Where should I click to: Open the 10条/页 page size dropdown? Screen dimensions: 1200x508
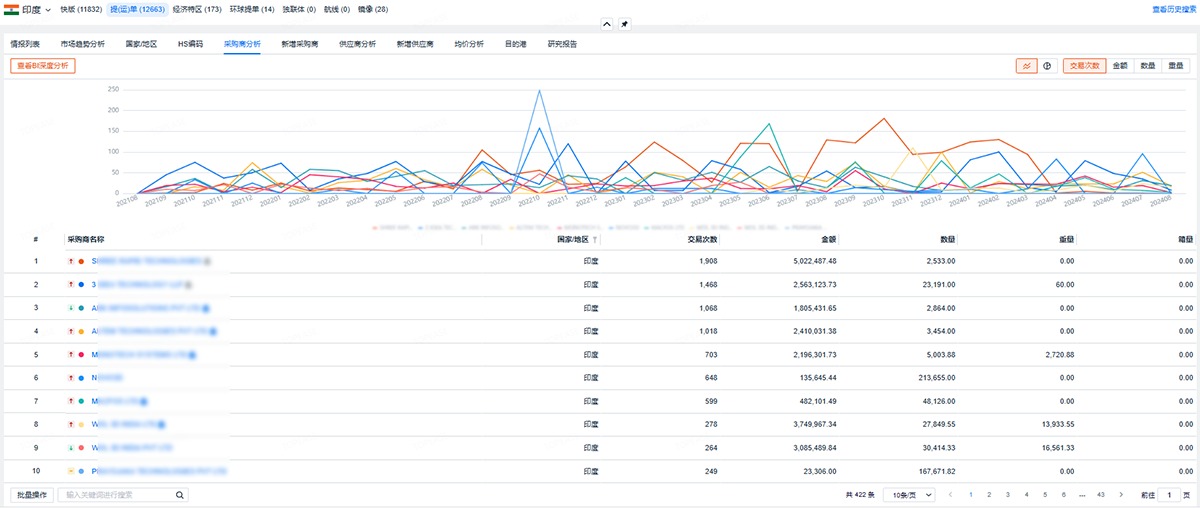[x=908, y=495]
